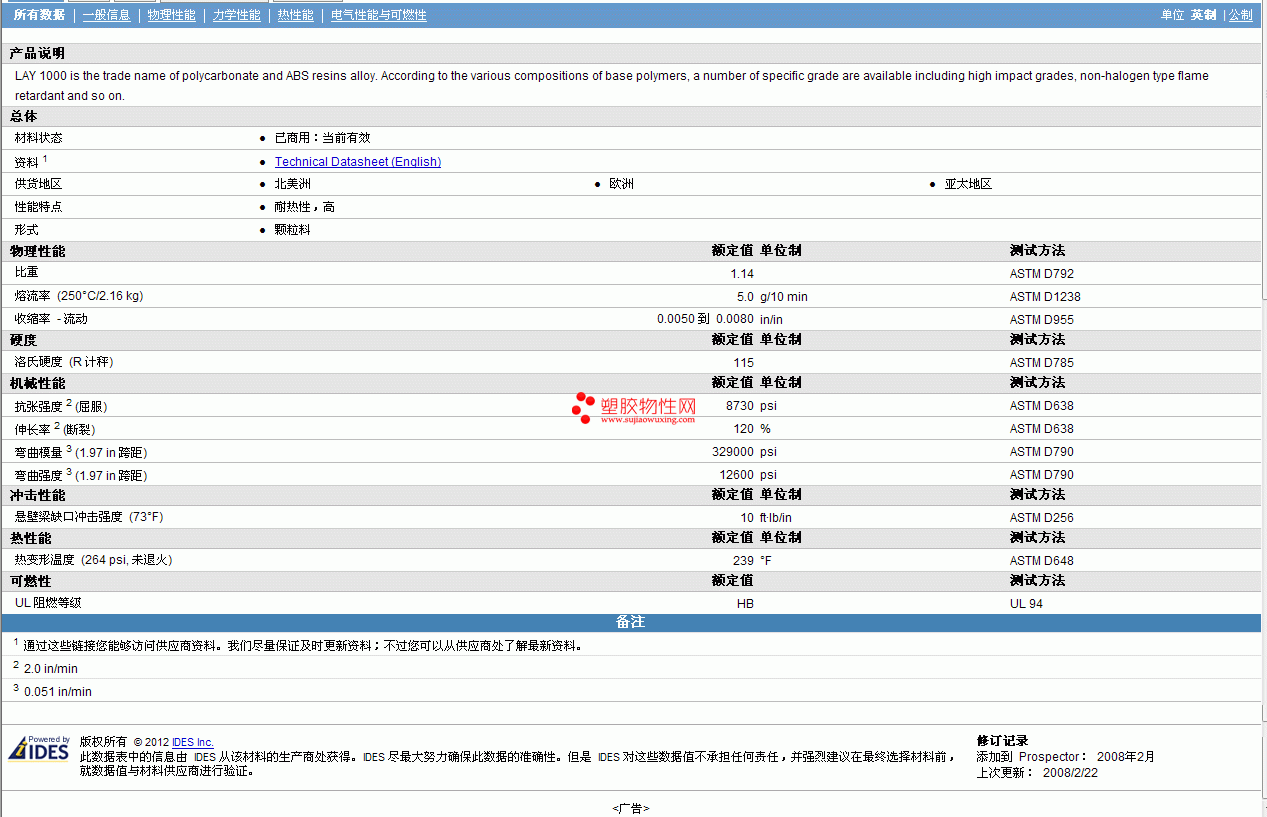Click ASTM D792 test method
1267x817 pixels.
pos(1042,274)
